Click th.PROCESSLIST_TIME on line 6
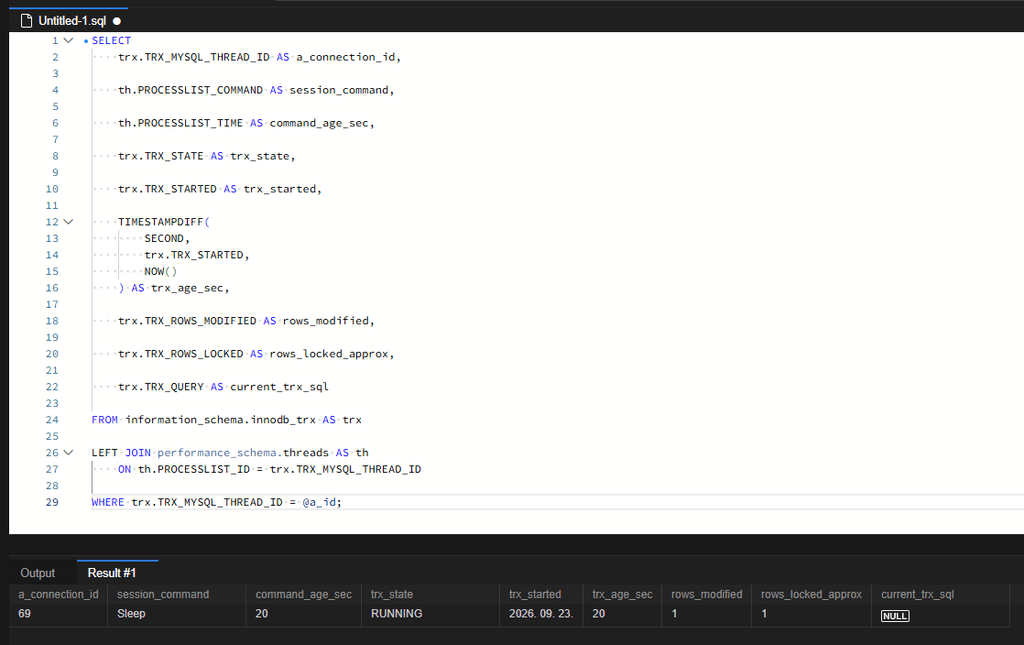The image size is (1024, 645). click(181, 123)
